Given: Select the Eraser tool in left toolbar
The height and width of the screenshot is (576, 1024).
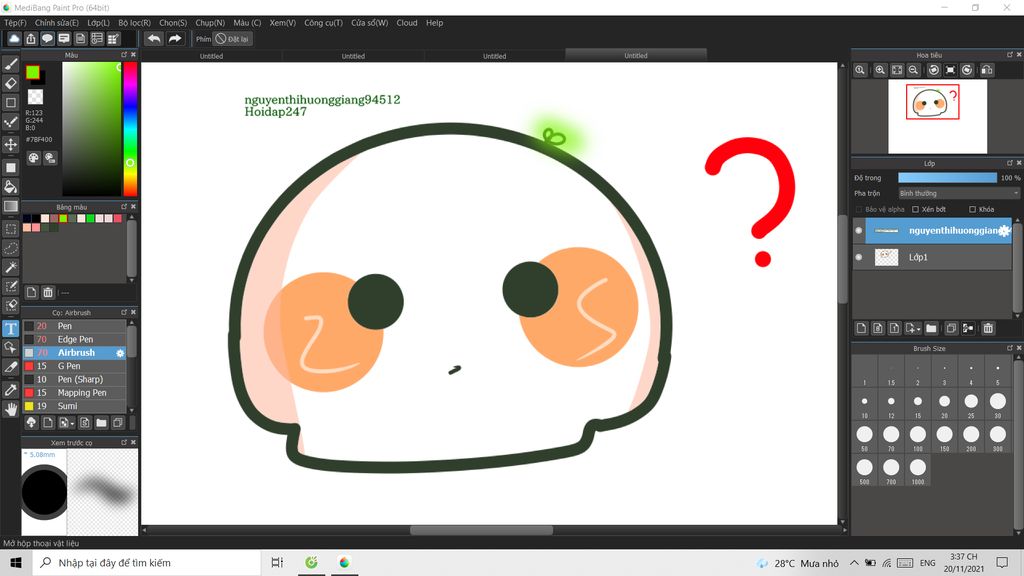Looking at the screenshot, I should 11,83.
